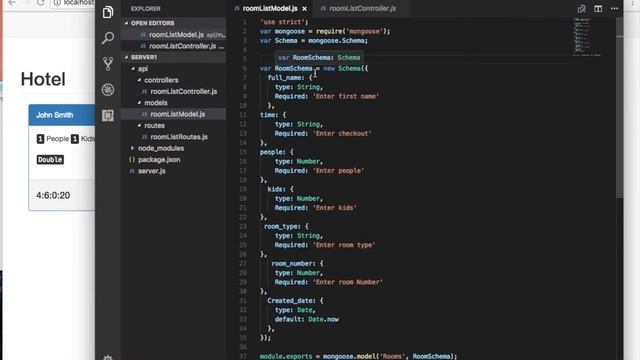Split the editor with the split icon

[598, 9]
